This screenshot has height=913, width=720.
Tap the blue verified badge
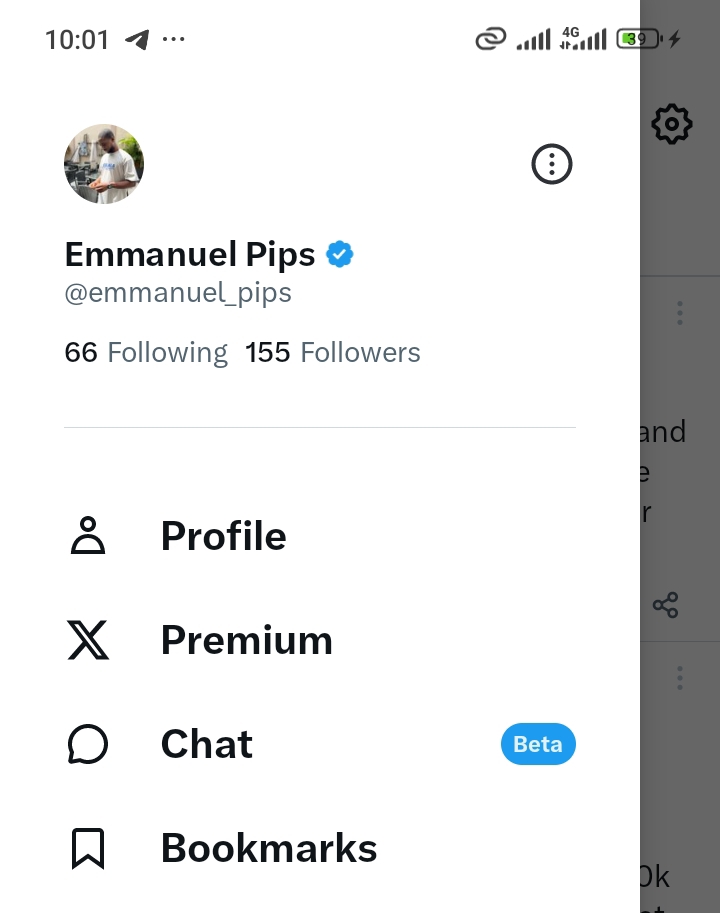click(339, 254)
